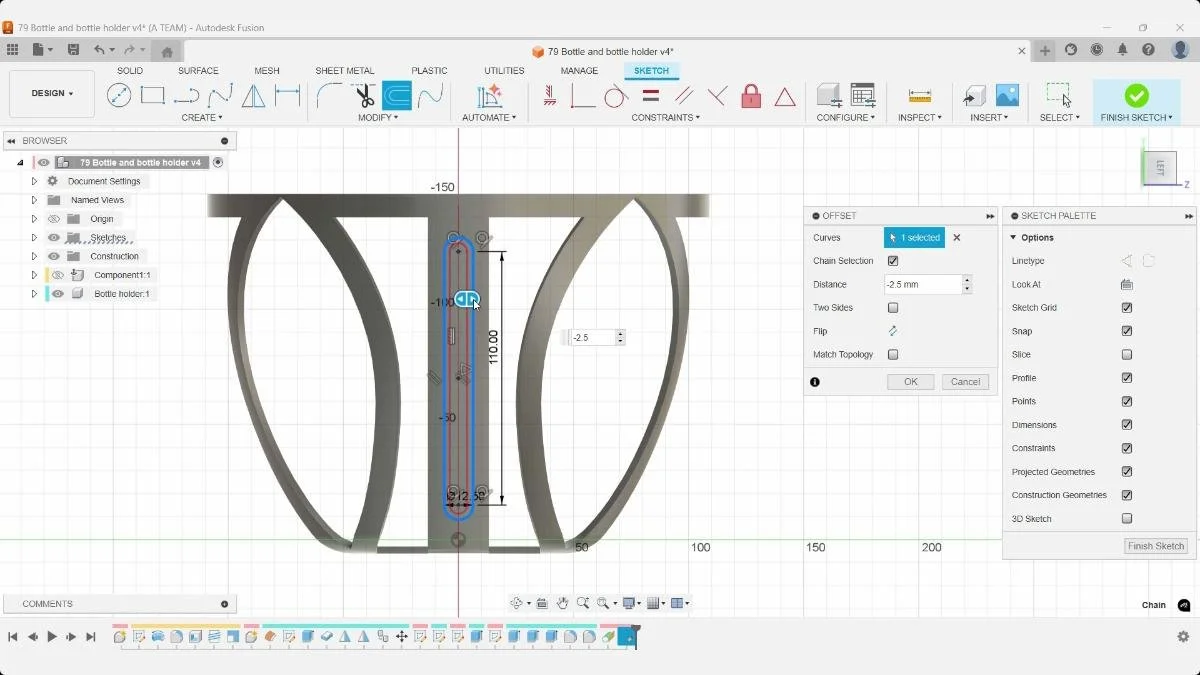Open the INSPECT dropdown menu
Image resolution: width=1200 pixels, height=675 pixels.
920,118
